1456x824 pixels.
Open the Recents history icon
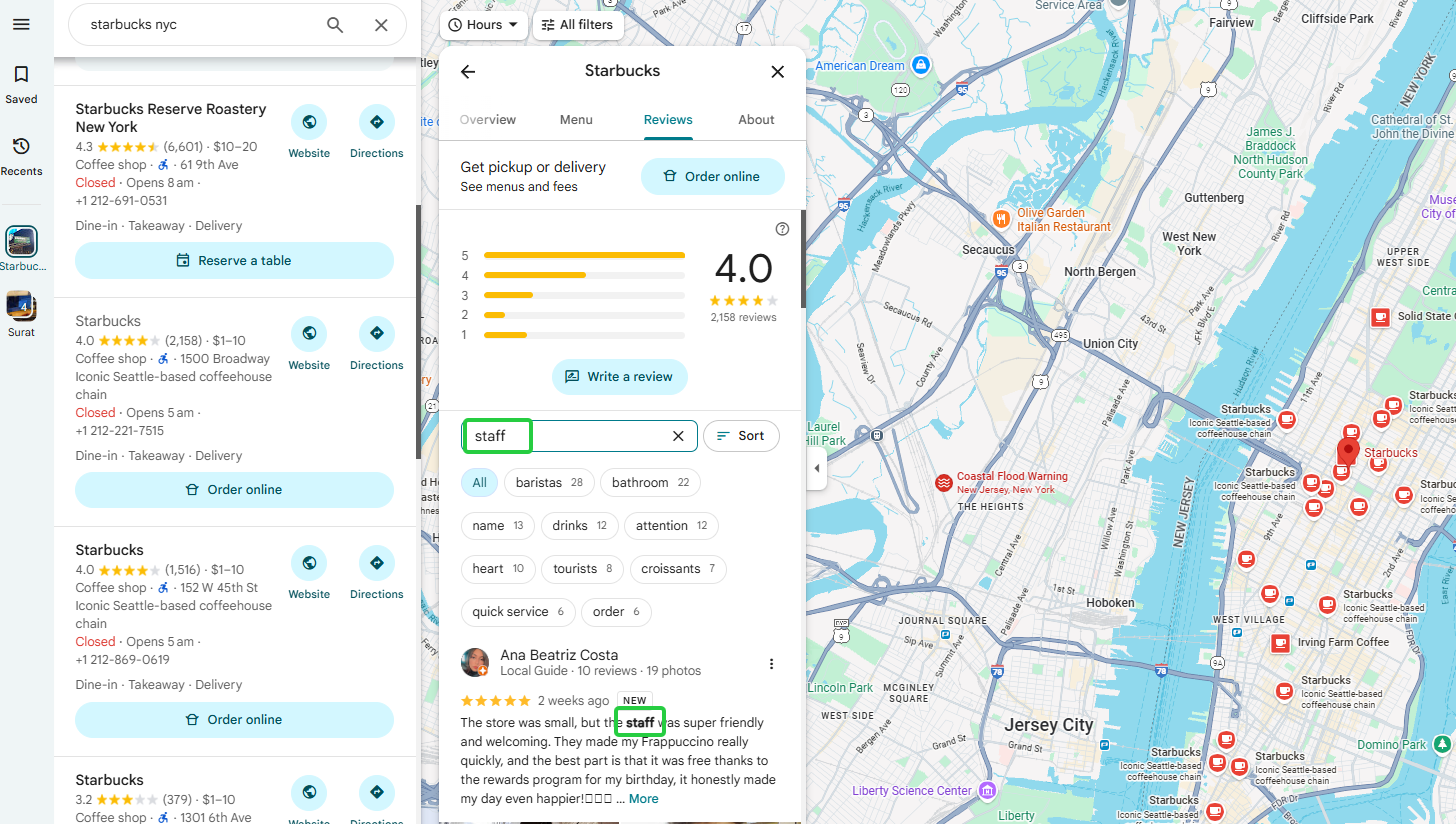[21, 147]
